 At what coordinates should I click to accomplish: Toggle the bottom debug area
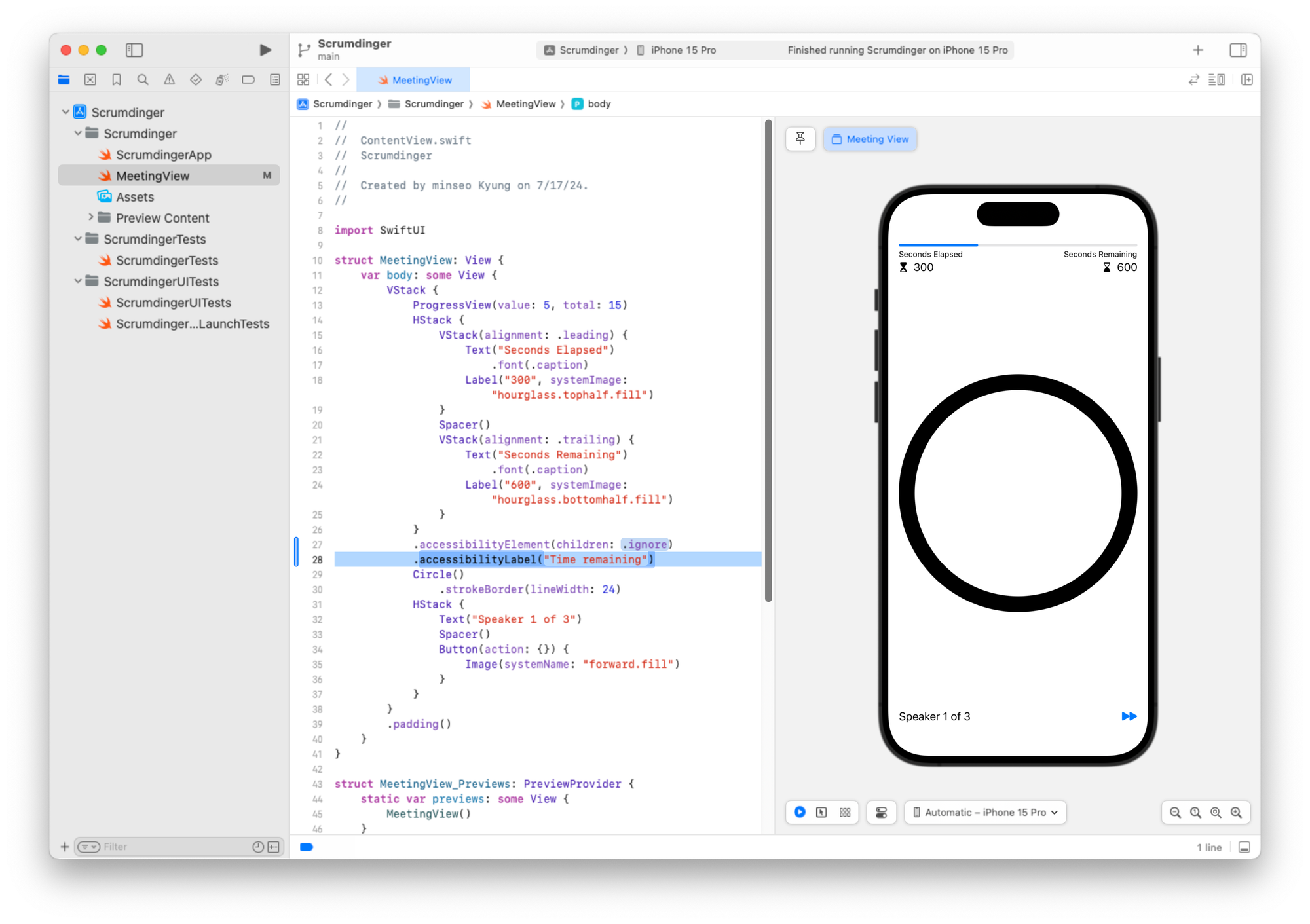pos(1244,847)
